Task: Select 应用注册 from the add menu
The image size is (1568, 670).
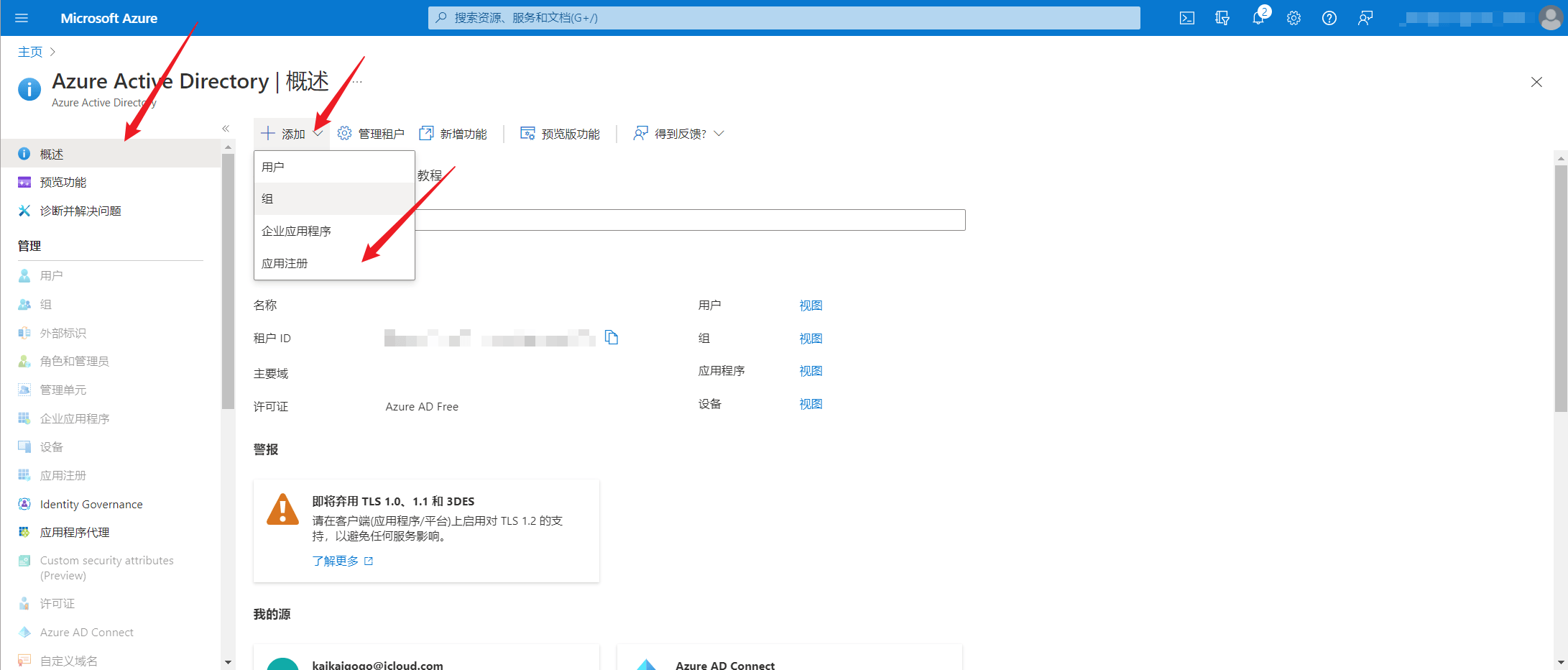Action: tap(285, 264)
